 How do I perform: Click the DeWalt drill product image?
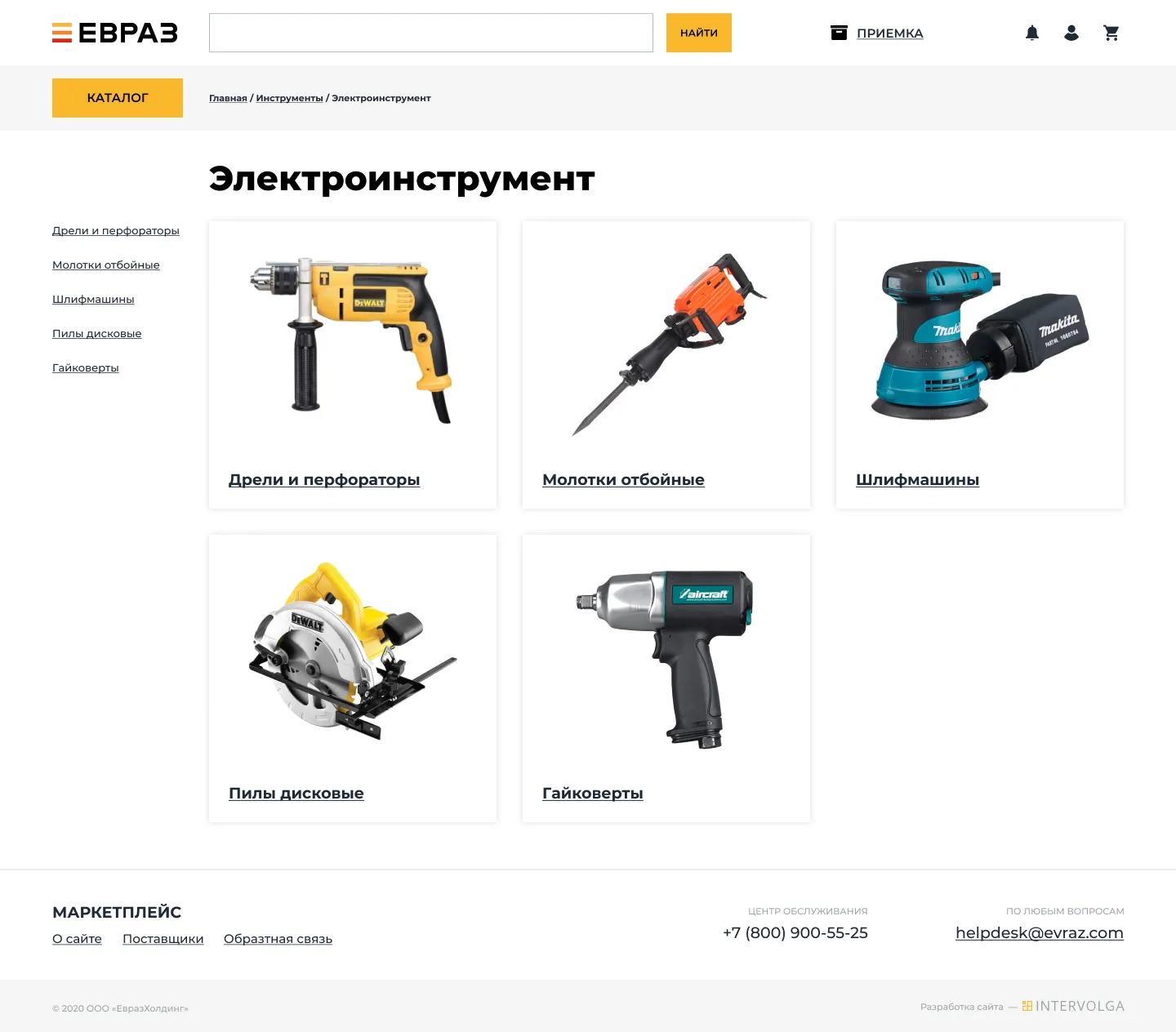[x=353, y=339]
